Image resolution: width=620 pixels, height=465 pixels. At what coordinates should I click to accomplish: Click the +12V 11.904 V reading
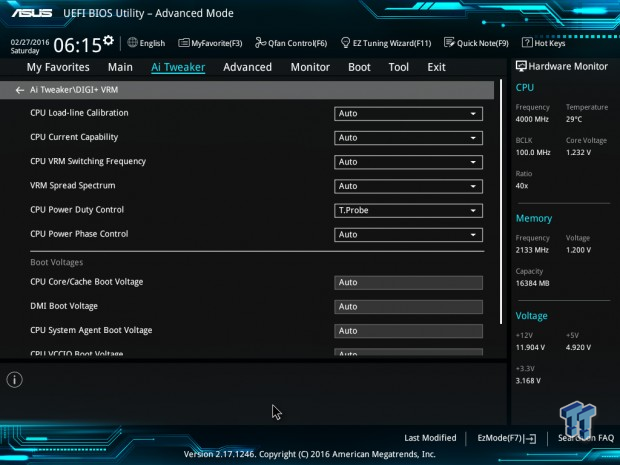[x=530, y=348]
